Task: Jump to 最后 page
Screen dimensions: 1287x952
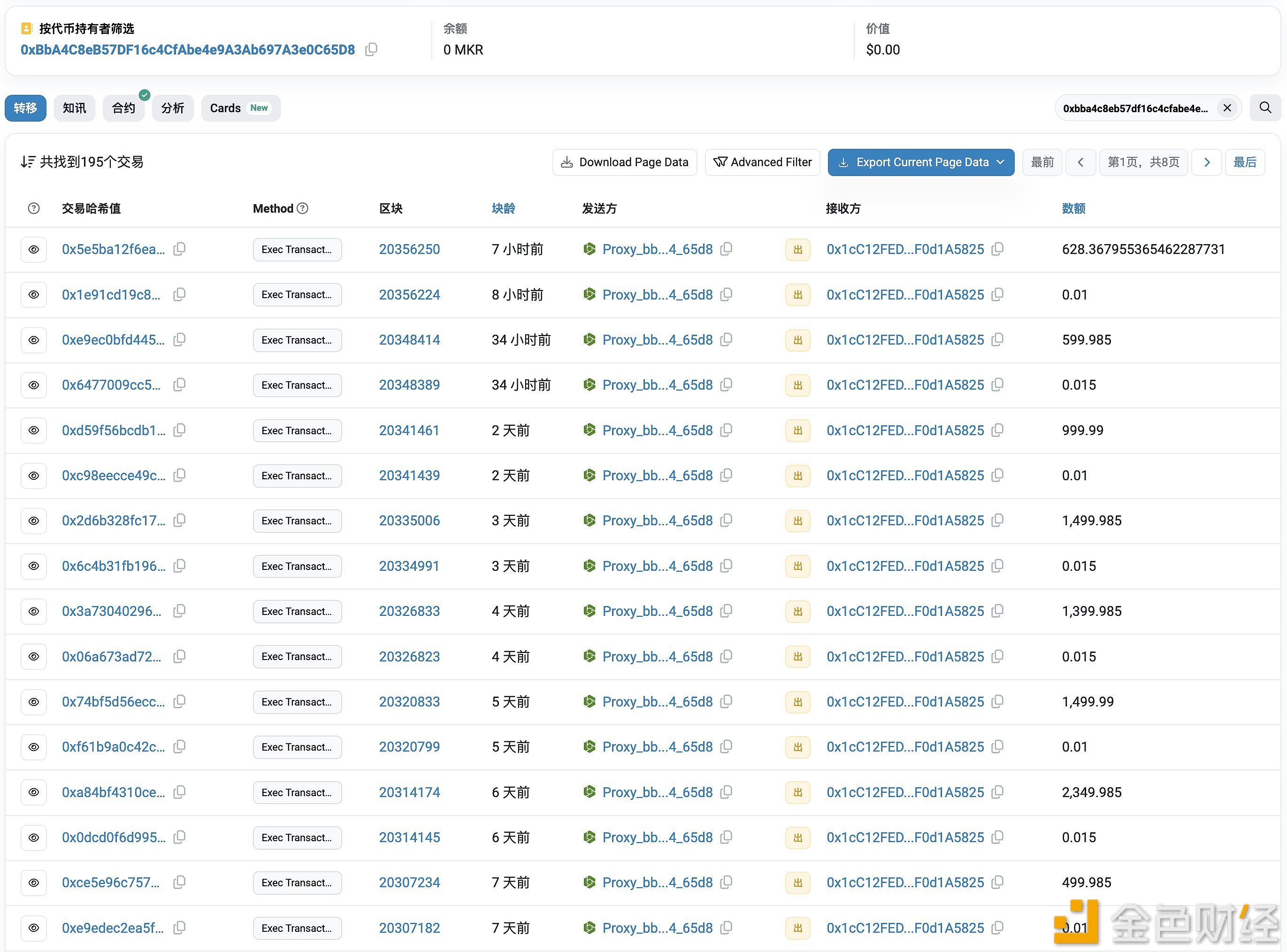Action: [x=1244, y=162]
